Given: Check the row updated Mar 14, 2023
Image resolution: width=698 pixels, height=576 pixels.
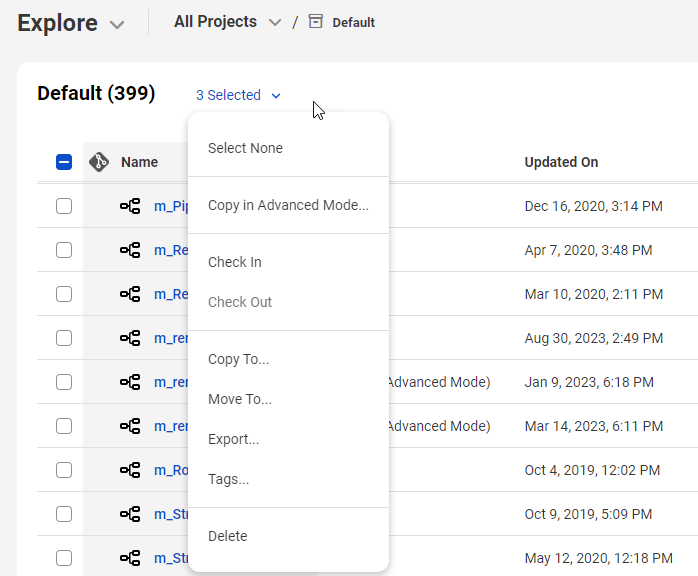Looking at the screenshot, I should tap(64, 426).
